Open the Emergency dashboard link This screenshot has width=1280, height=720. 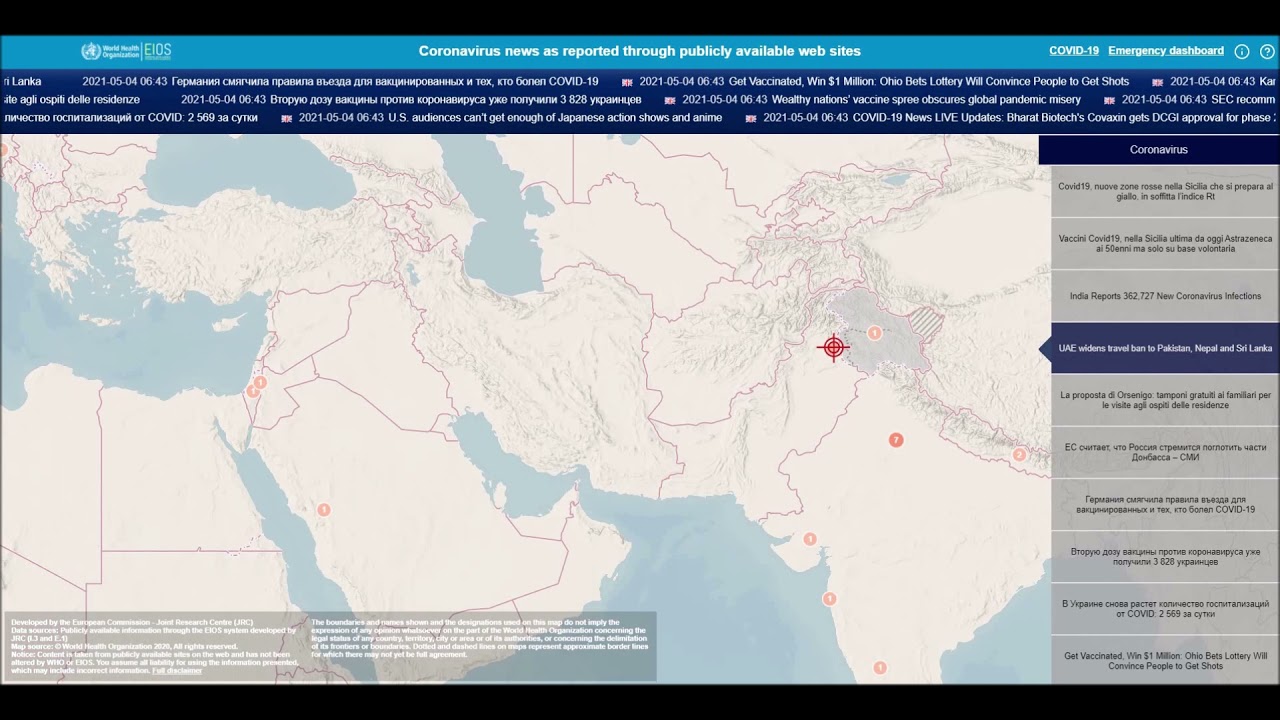tap(1166, 51)
